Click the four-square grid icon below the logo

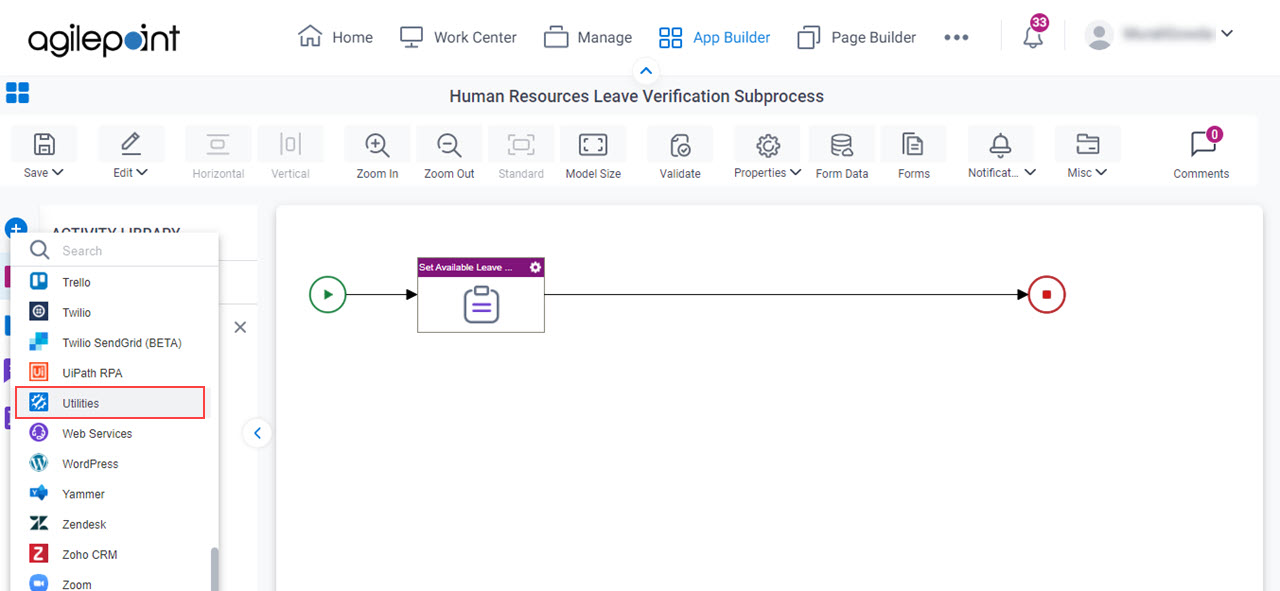coord(17,93)
